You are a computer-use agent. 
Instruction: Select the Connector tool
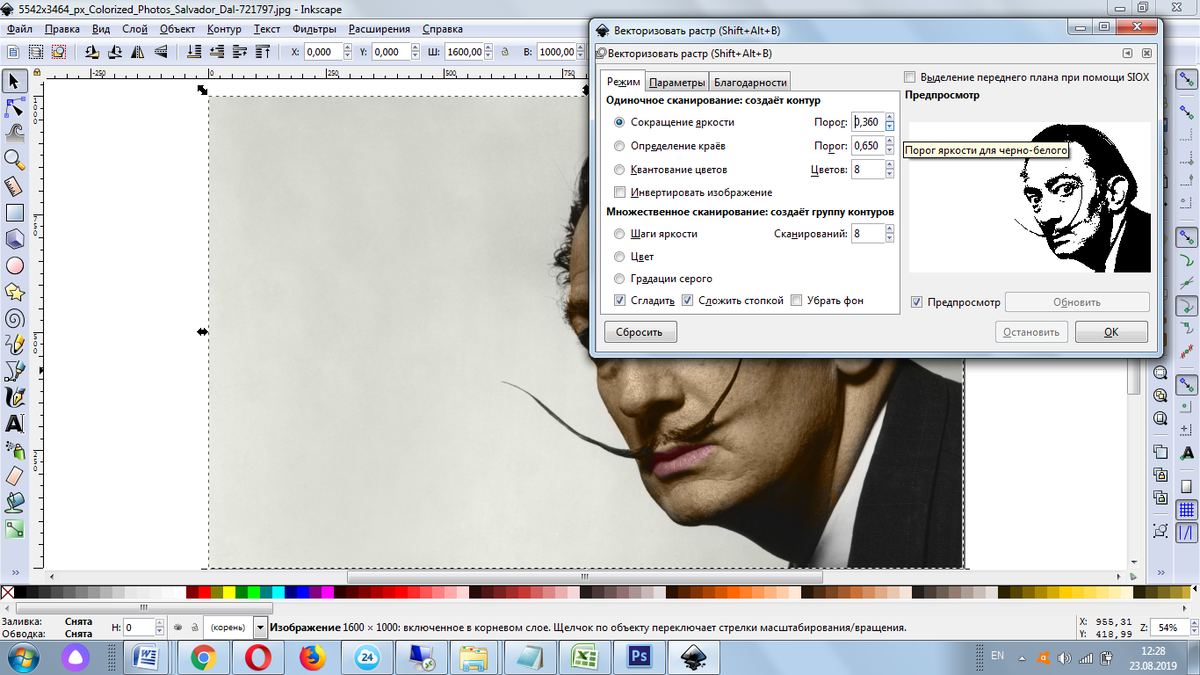(15, 529)
